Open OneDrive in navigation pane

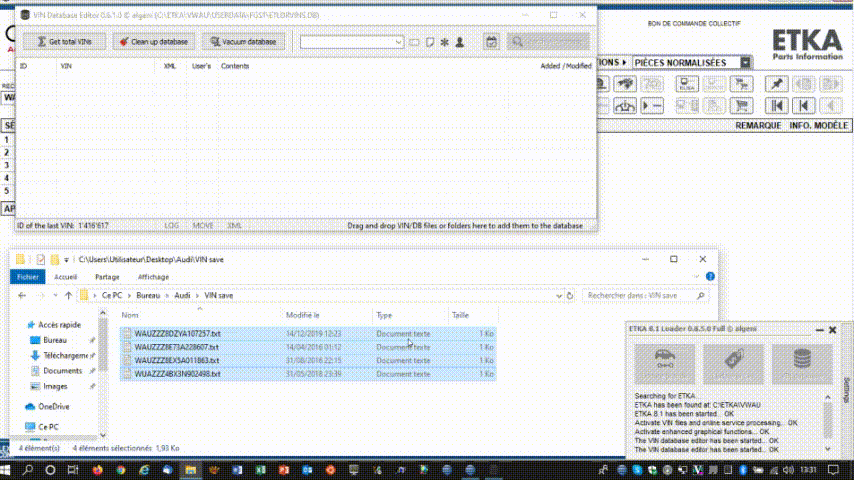click(x=53, y=406)
